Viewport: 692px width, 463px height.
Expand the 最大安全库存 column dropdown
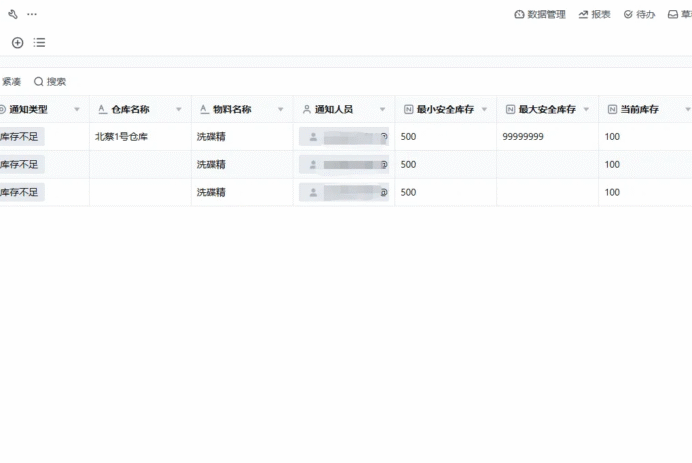[x=586, y=109]
